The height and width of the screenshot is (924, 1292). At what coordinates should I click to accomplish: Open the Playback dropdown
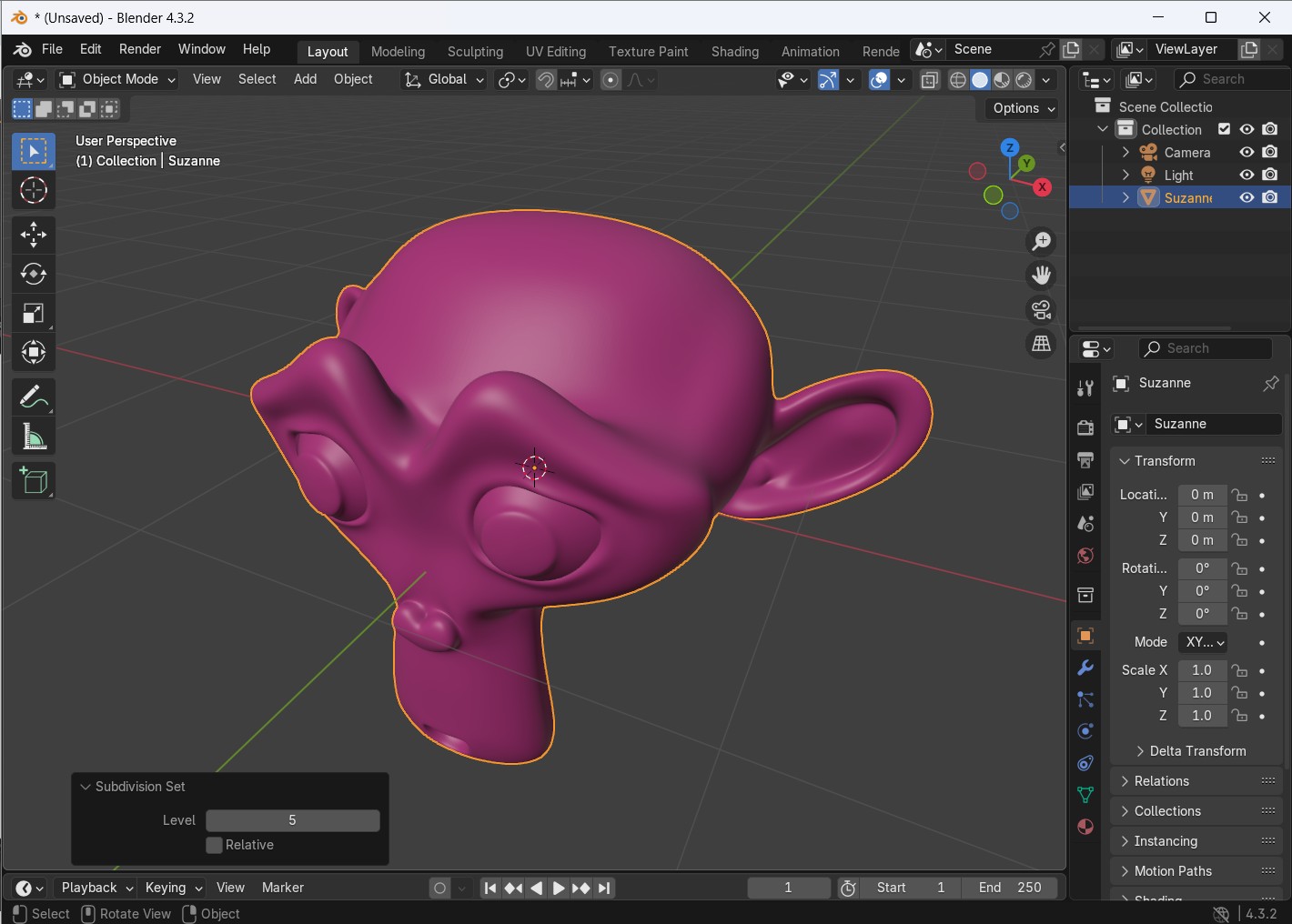97,888
